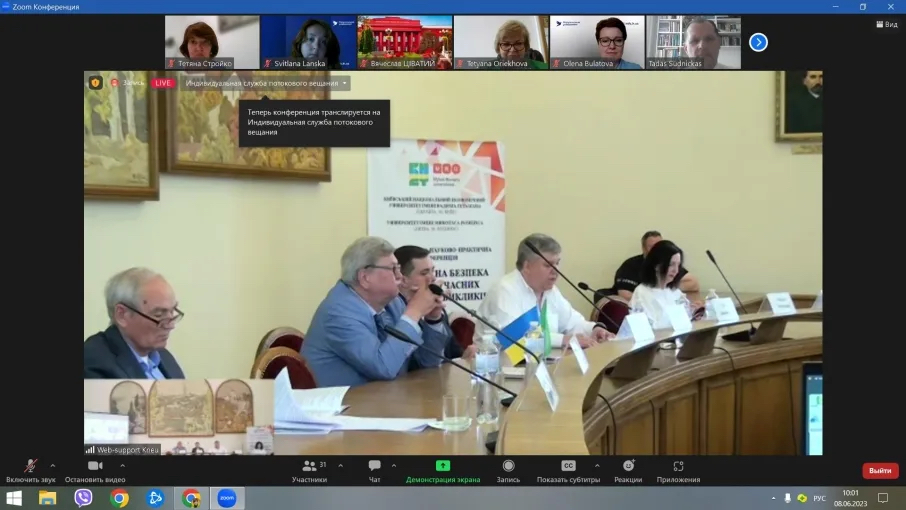This screenshot has height=510, width=906.
Task: Open the Вид view menu
Action: [885, 24]
